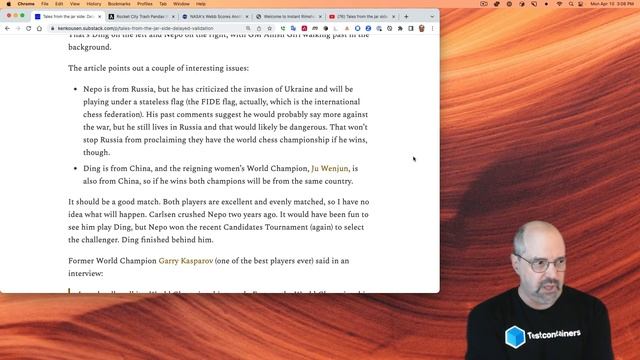Click the forward navigation arrow
The image size is (640, 360).
pos(18,29)
